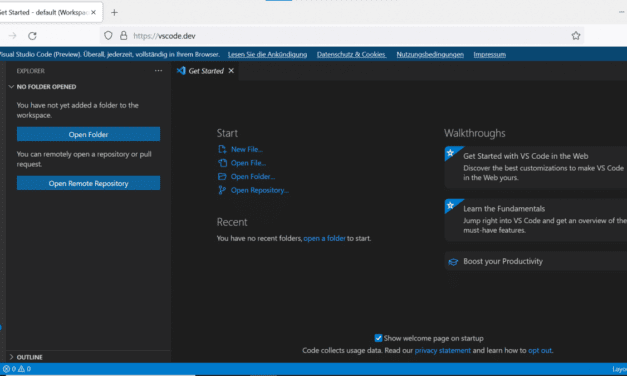Close the browser tab Get Started - default
This screenshot has height=376, width=627.
pos(93,12)
